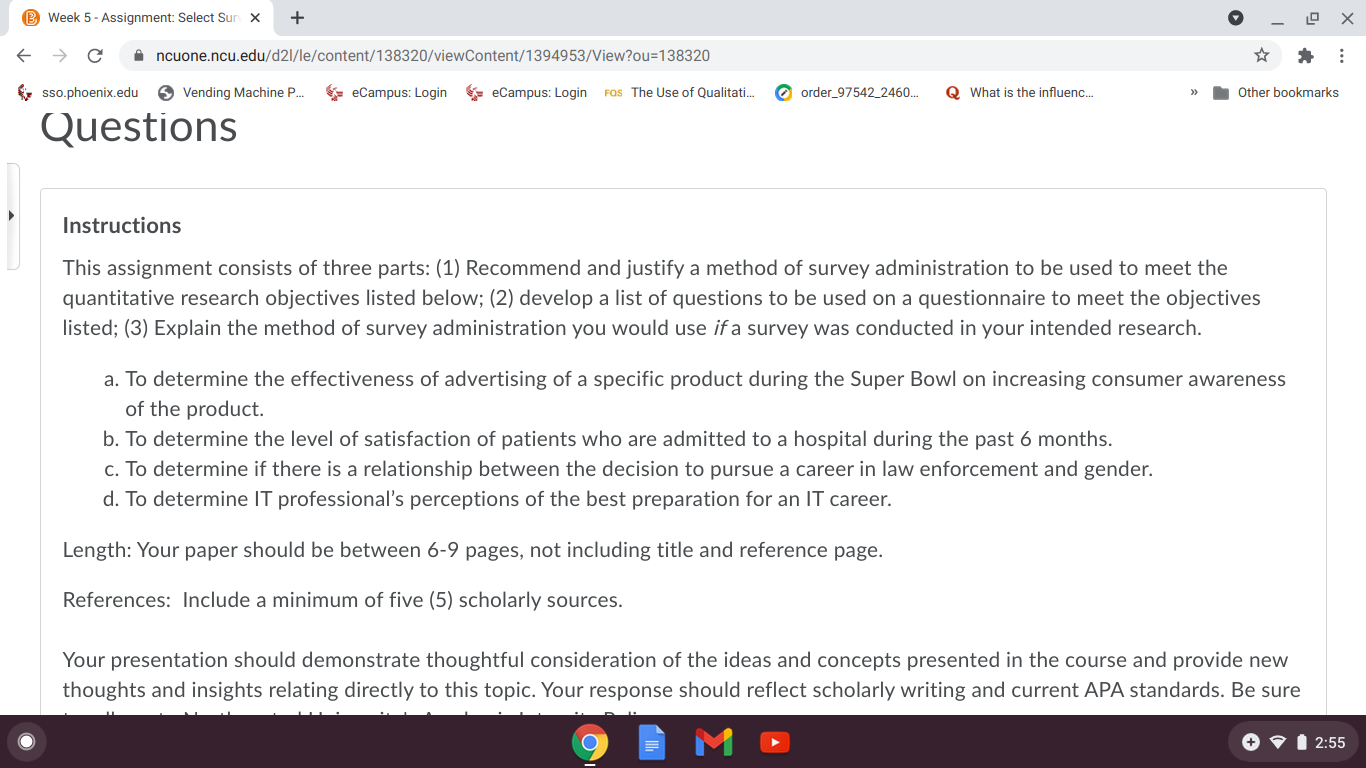Open the Chrome three-dot menu

tap(1342, 55)
